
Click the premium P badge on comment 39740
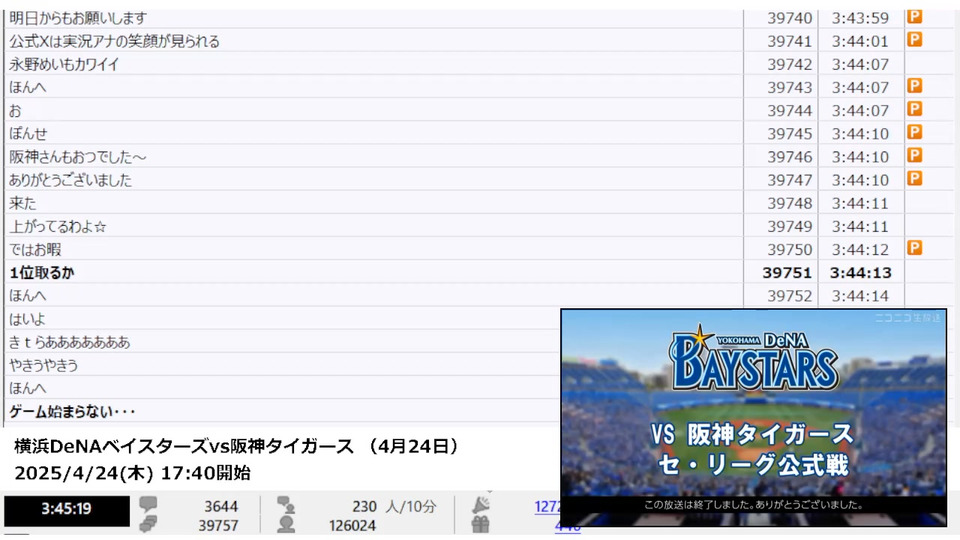point(914,17)
